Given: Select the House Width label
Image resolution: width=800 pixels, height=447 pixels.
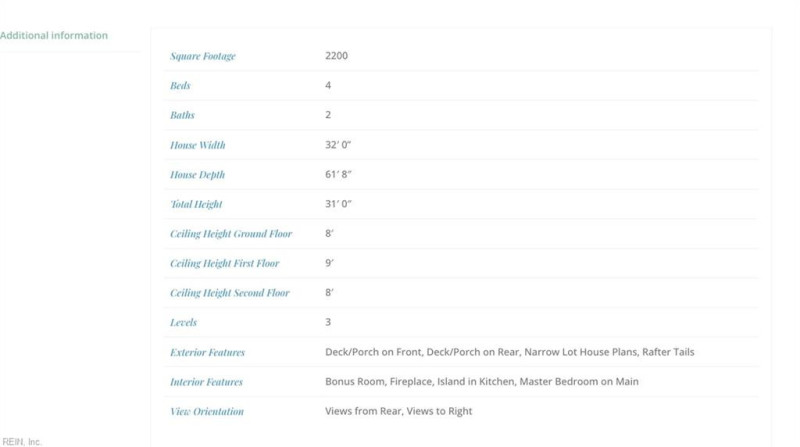Looking at the screenshot, I should (197, 145).
